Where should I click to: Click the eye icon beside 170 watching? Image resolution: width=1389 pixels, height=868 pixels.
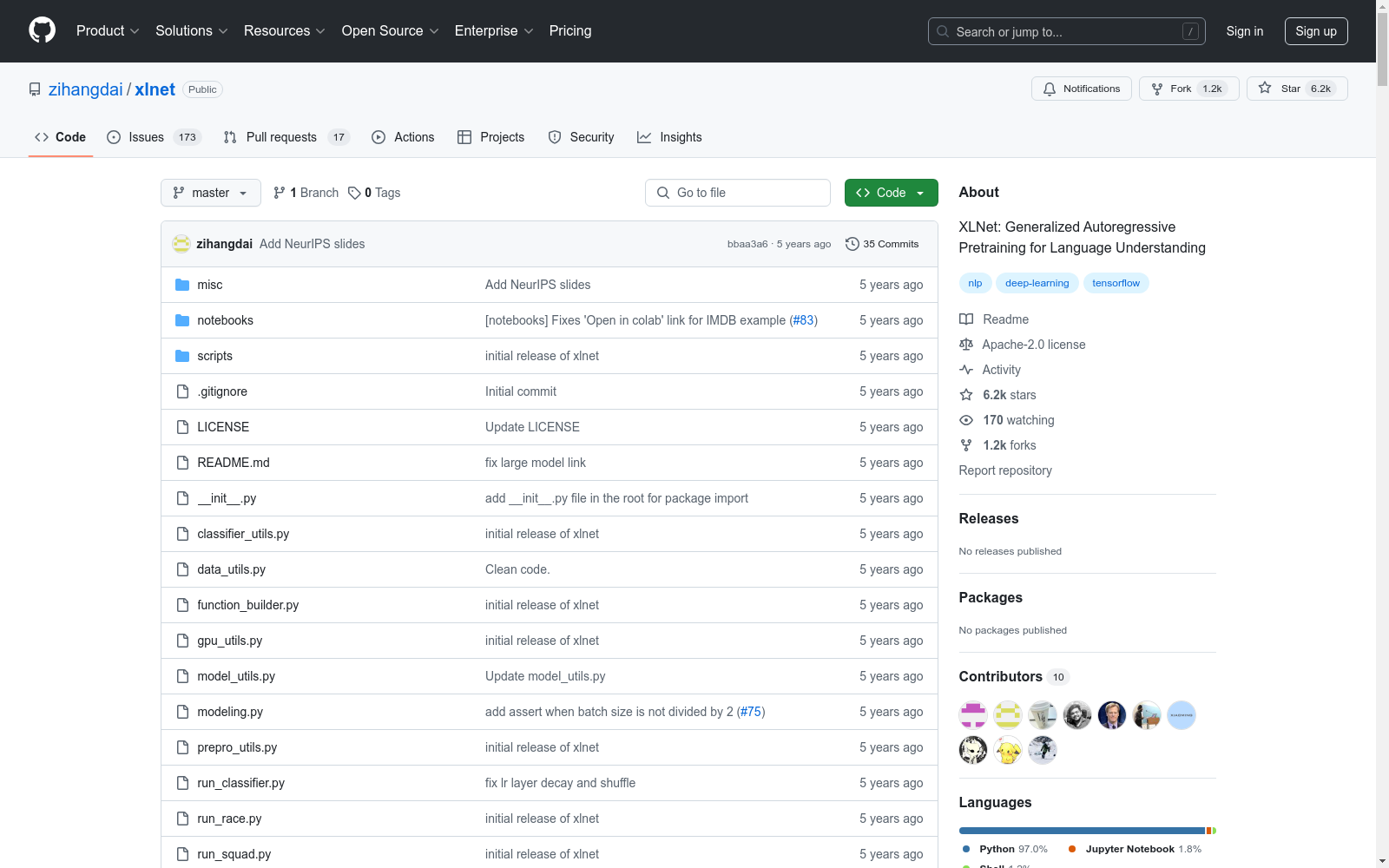[966, 420]
